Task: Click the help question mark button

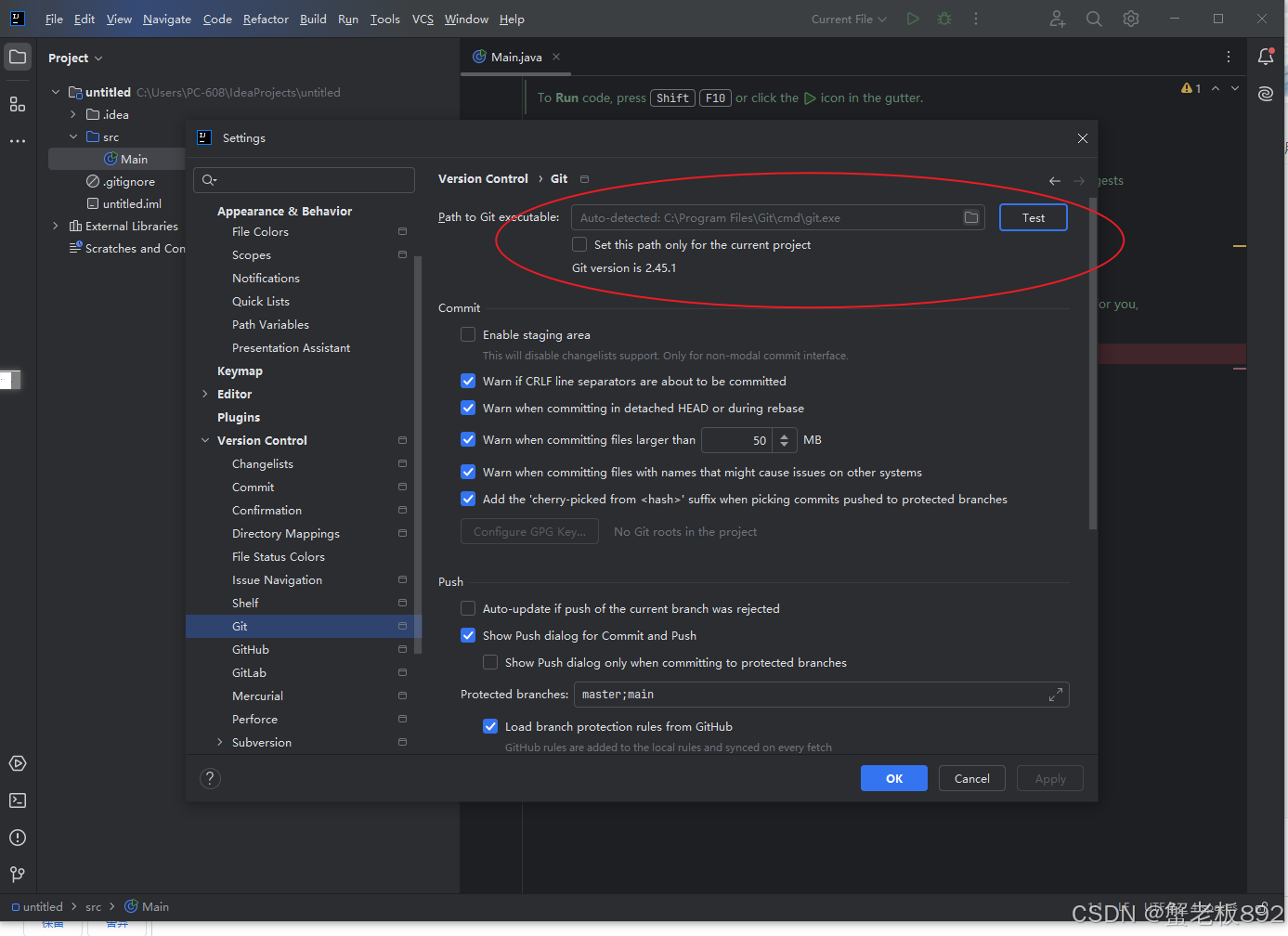Action: click(x=211, y=778)
